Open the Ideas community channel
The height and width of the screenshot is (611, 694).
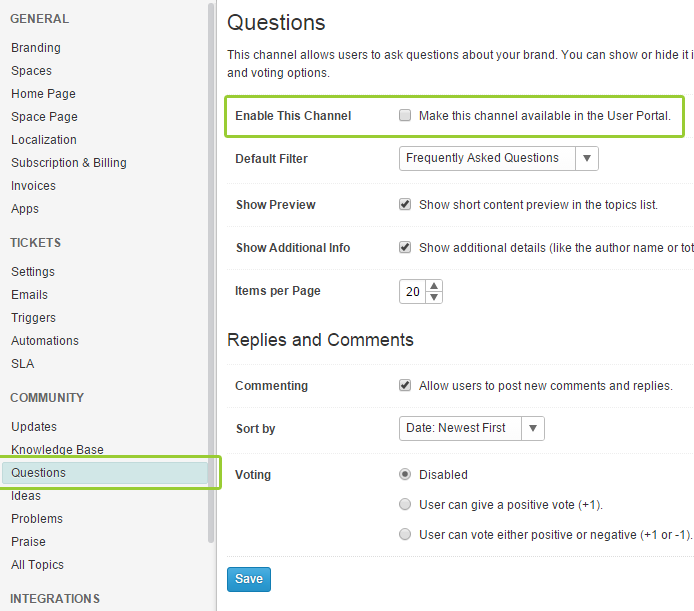click(26, 496)
